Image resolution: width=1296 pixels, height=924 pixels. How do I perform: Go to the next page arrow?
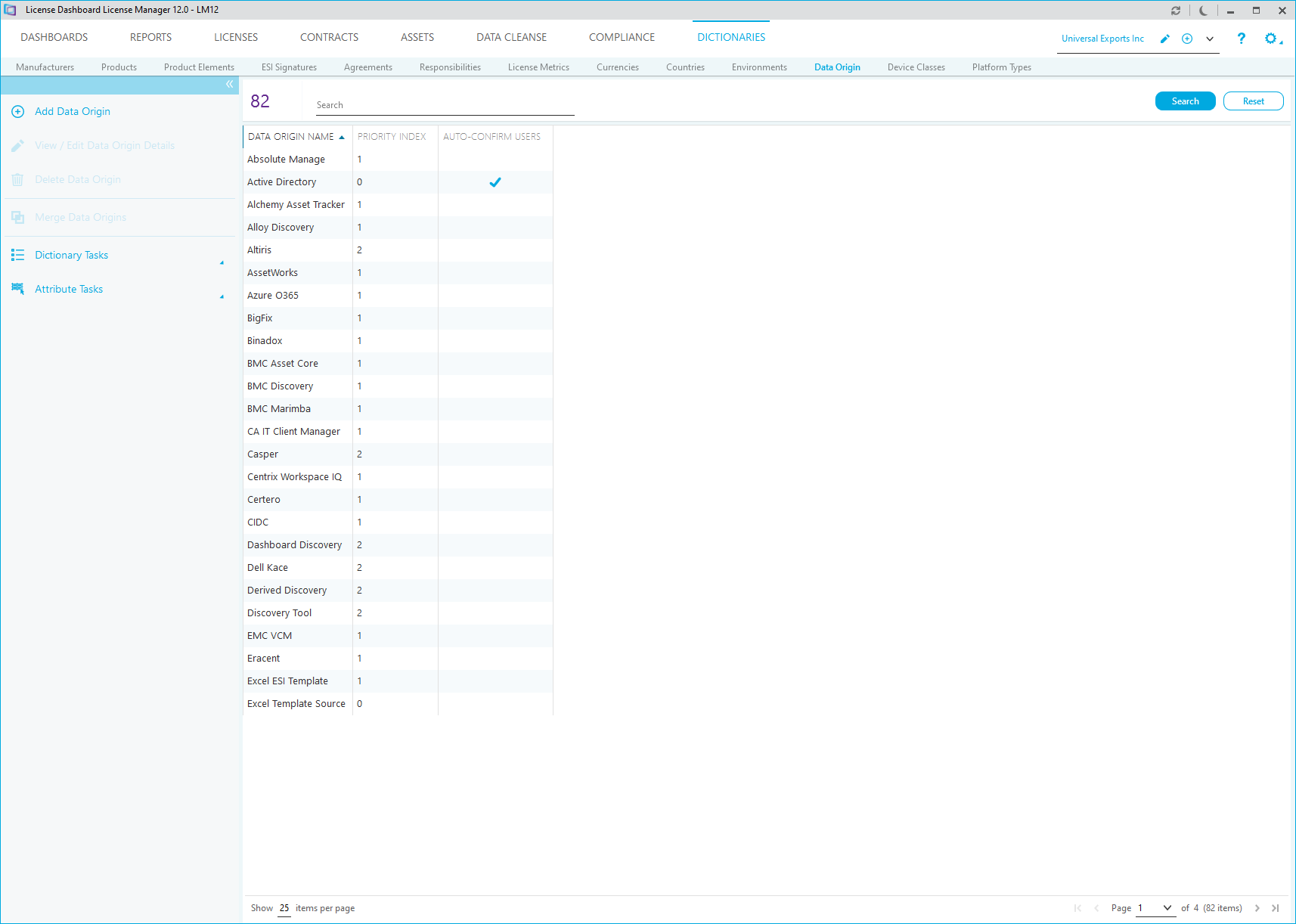click(x=1257, y=908)
